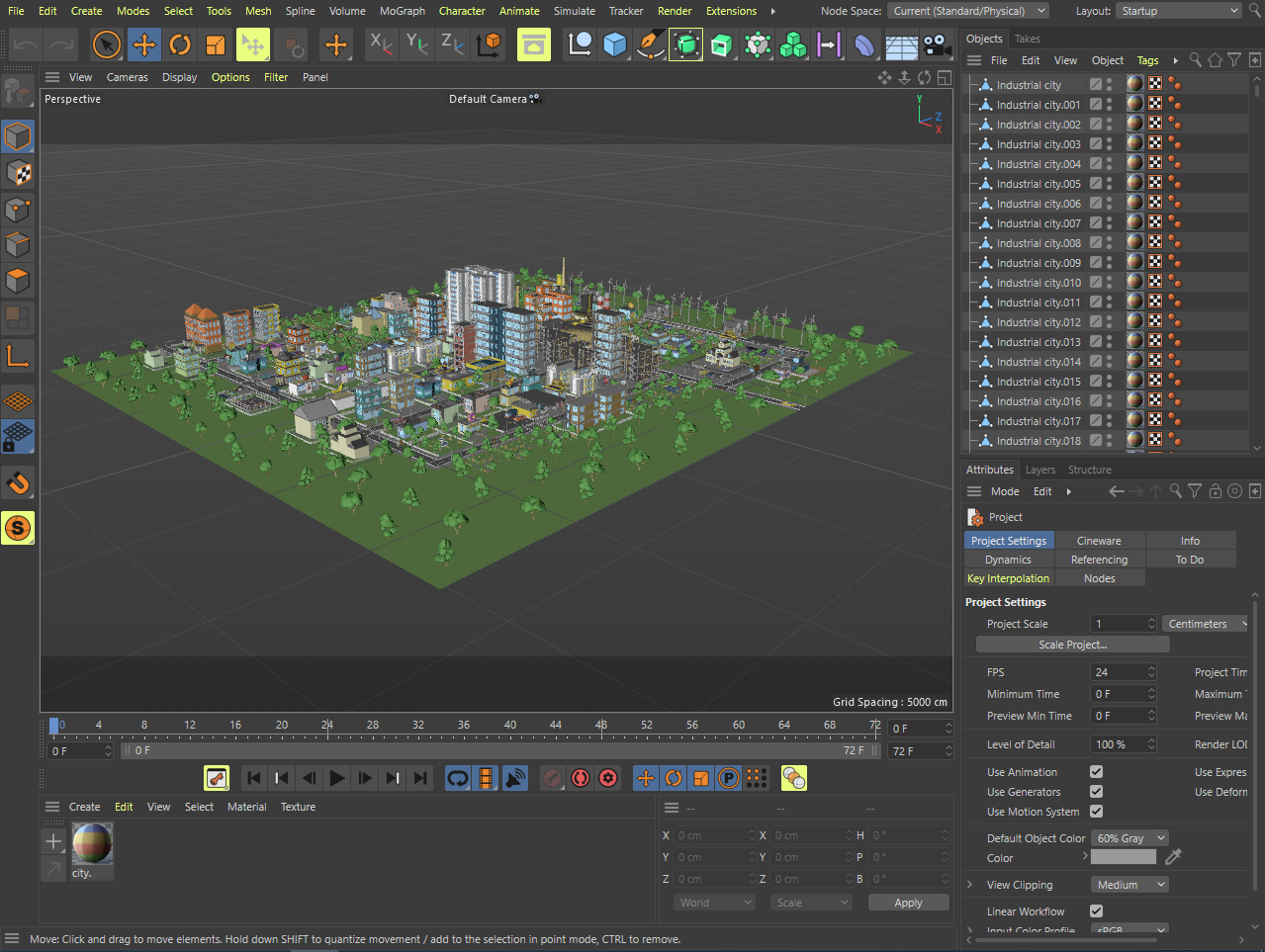
Task: Click the gray Color swatch
Action: [x=1123, y=857]
